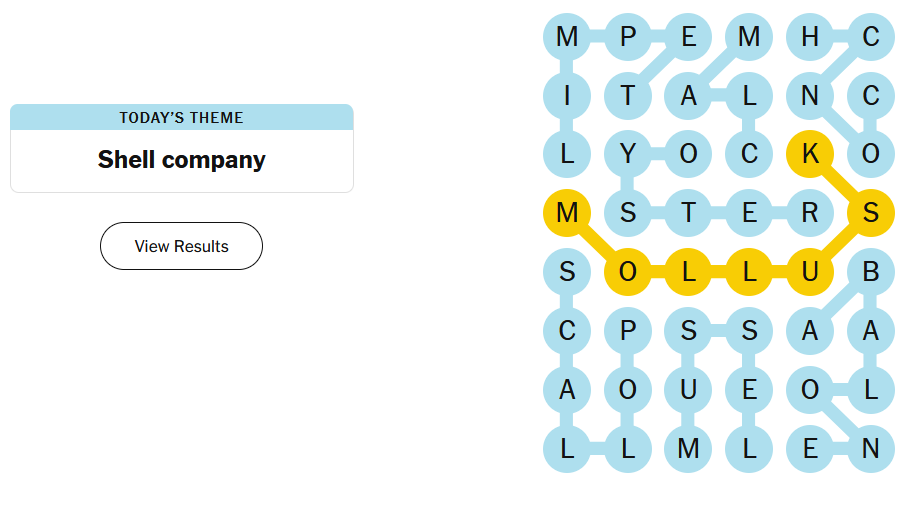Tap the T between S and E
Image resolution: width=908 pixels, height=511 pixels.
[x=689, y=213]
